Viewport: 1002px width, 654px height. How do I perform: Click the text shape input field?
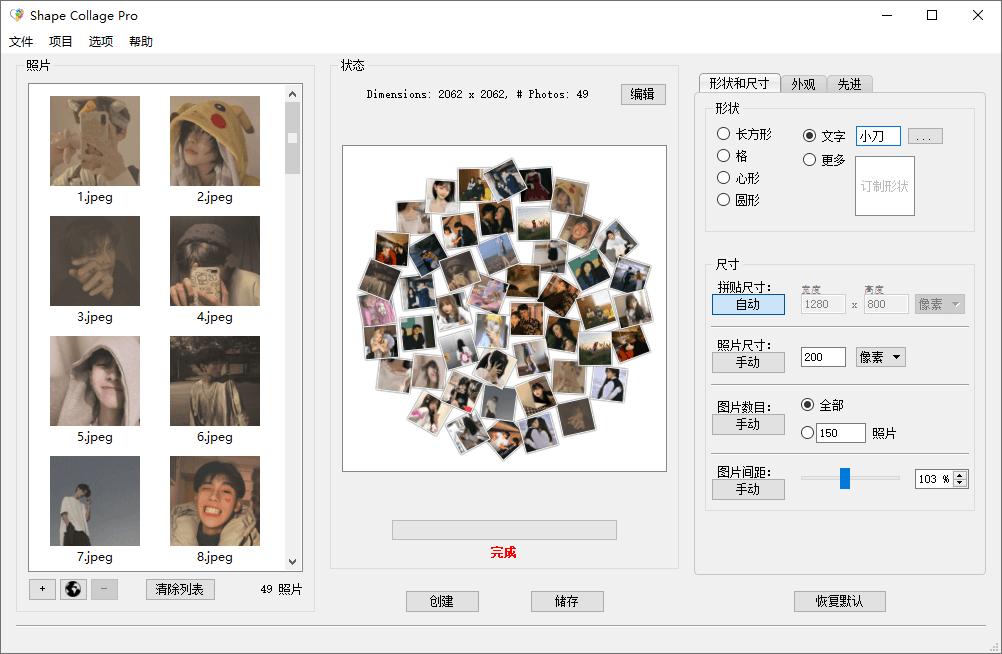tap(878, 136)
